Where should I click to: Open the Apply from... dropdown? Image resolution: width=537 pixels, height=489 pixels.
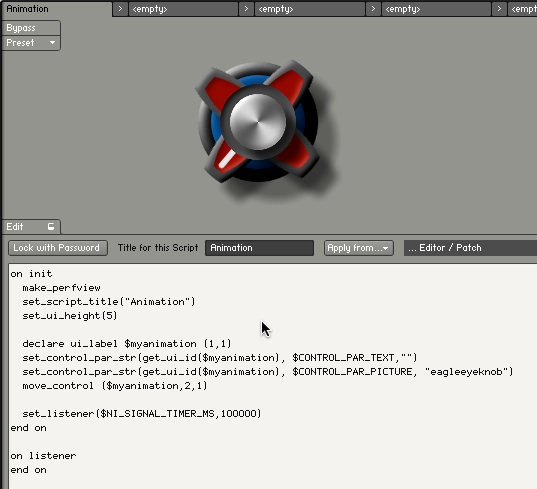[359, 248]
